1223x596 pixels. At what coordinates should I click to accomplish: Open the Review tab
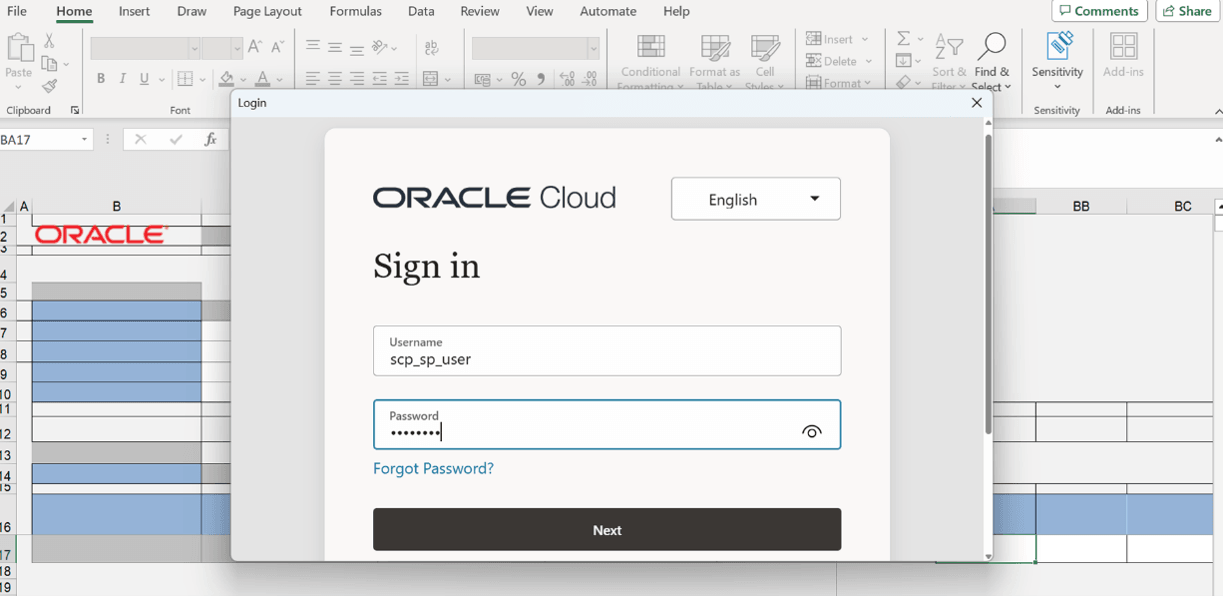pos(480,11)
